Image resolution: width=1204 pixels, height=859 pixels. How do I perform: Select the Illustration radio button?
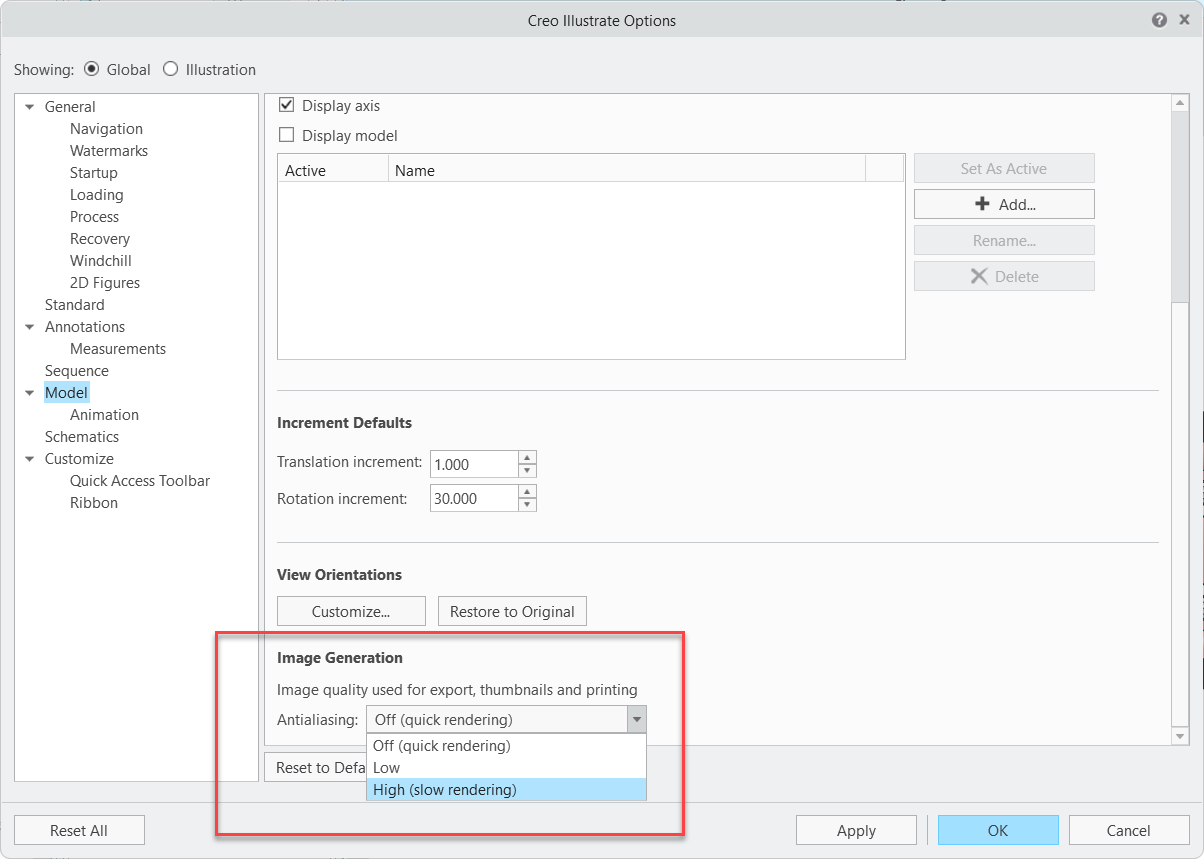pyautogui.click(x=170, y=69)
